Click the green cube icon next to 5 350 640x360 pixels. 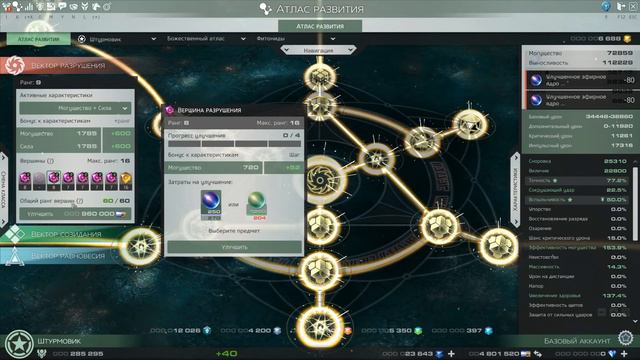coord(418,330)
